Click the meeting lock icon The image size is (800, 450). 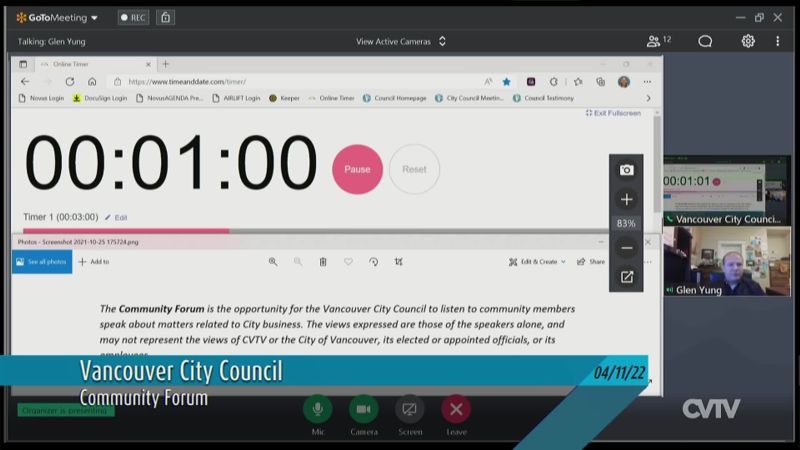coord(165,17)
